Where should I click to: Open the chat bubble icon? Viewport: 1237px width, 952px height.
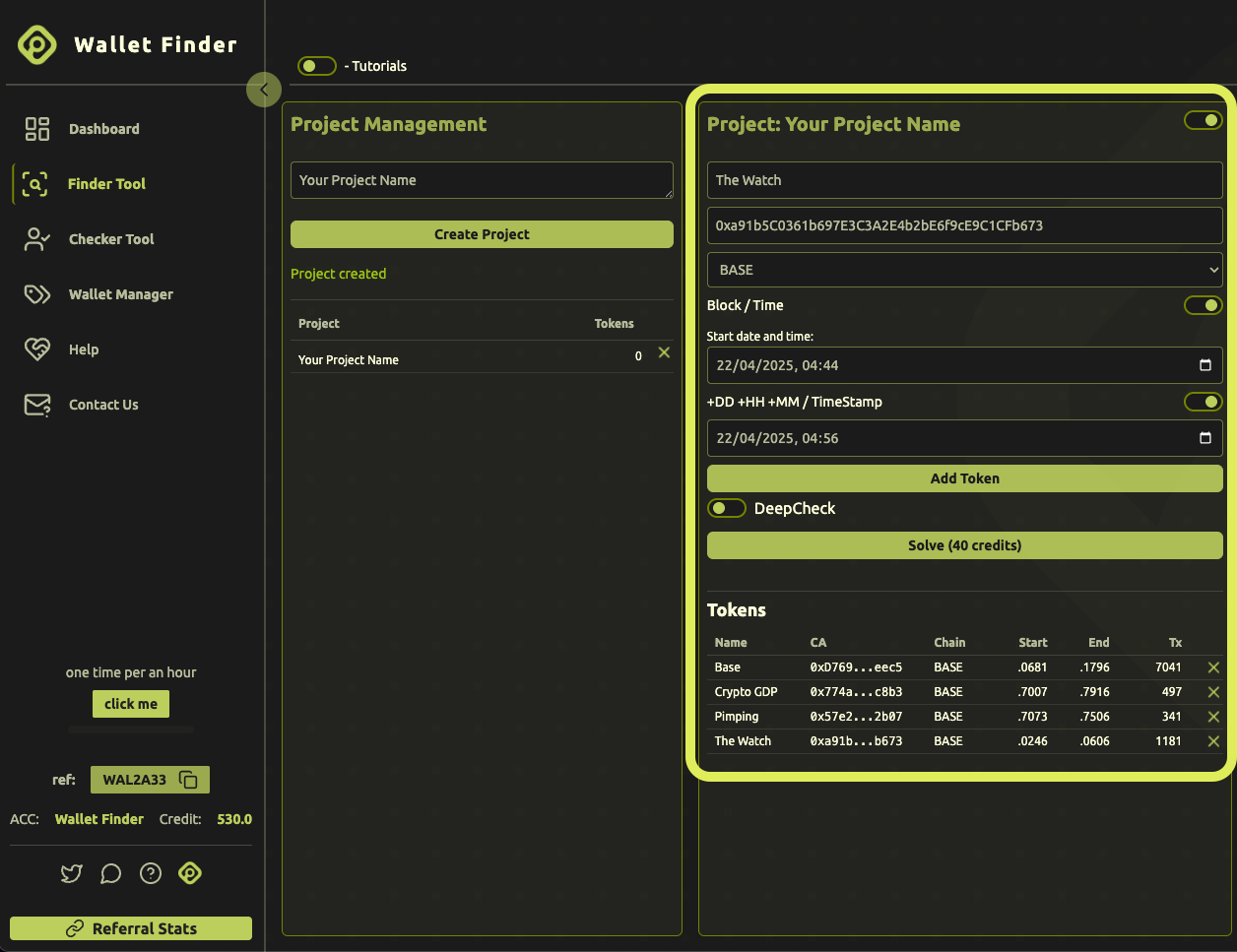point(111,873)
